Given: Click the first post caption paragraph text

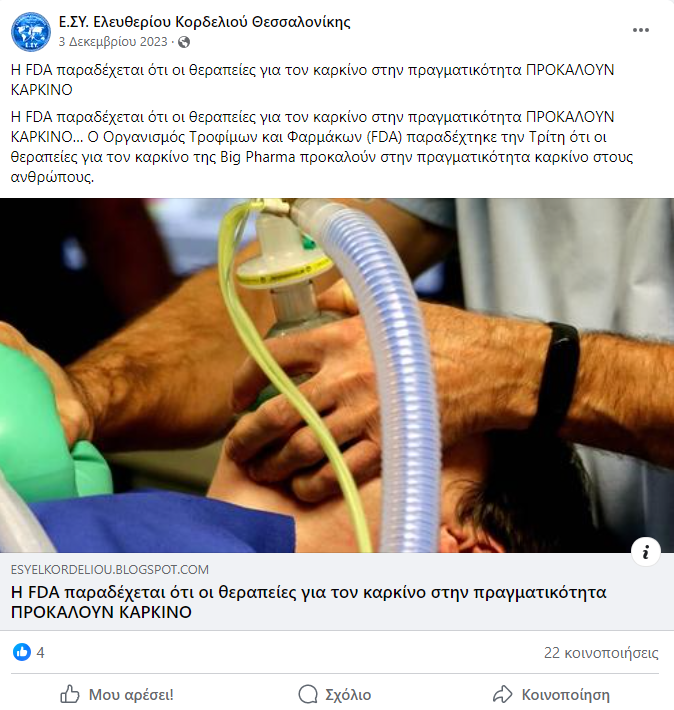Looking at the screenshot, I should pos(313,80).
